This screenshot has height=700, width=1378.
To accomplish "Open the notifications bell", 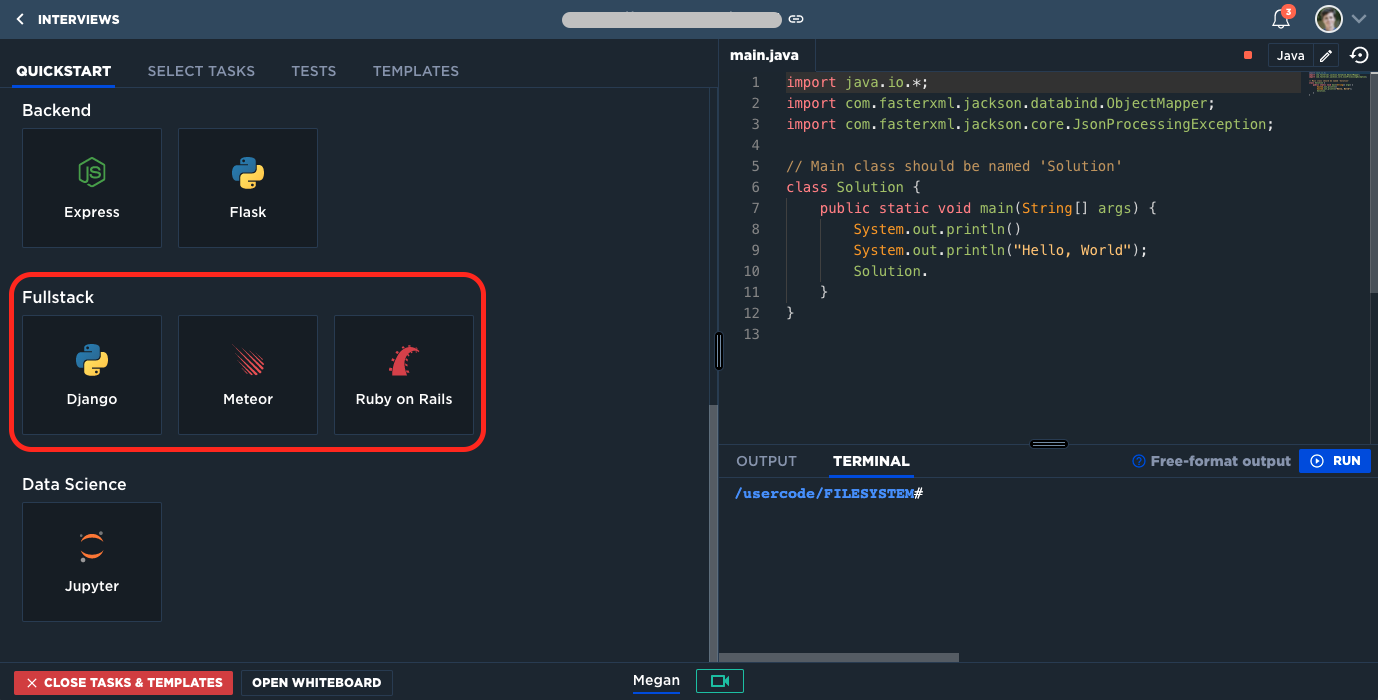I will pyautogui.click(x=1280, y=19).
